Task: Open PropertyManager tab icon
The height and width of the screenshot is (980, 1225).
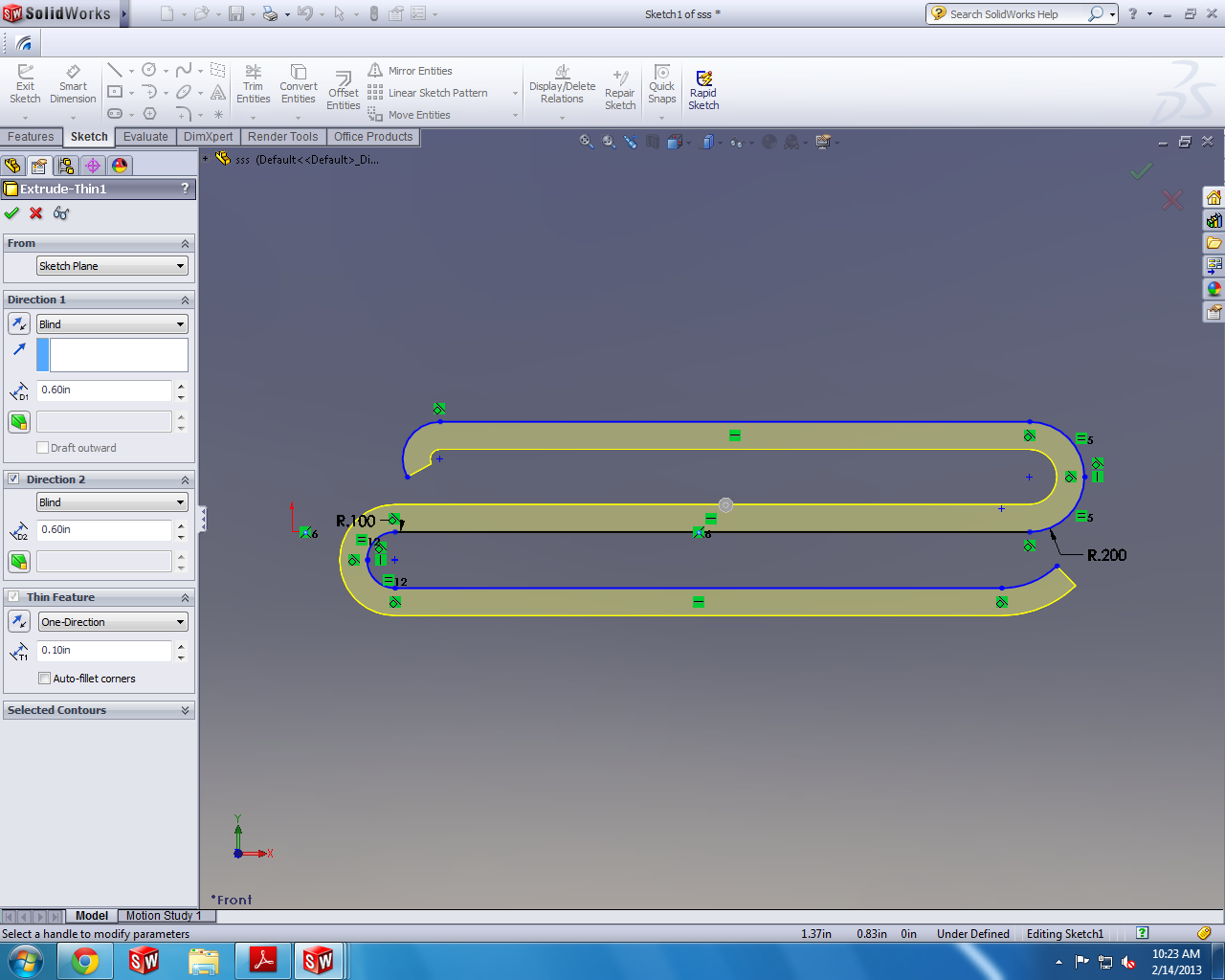Action: click(39, 166)
